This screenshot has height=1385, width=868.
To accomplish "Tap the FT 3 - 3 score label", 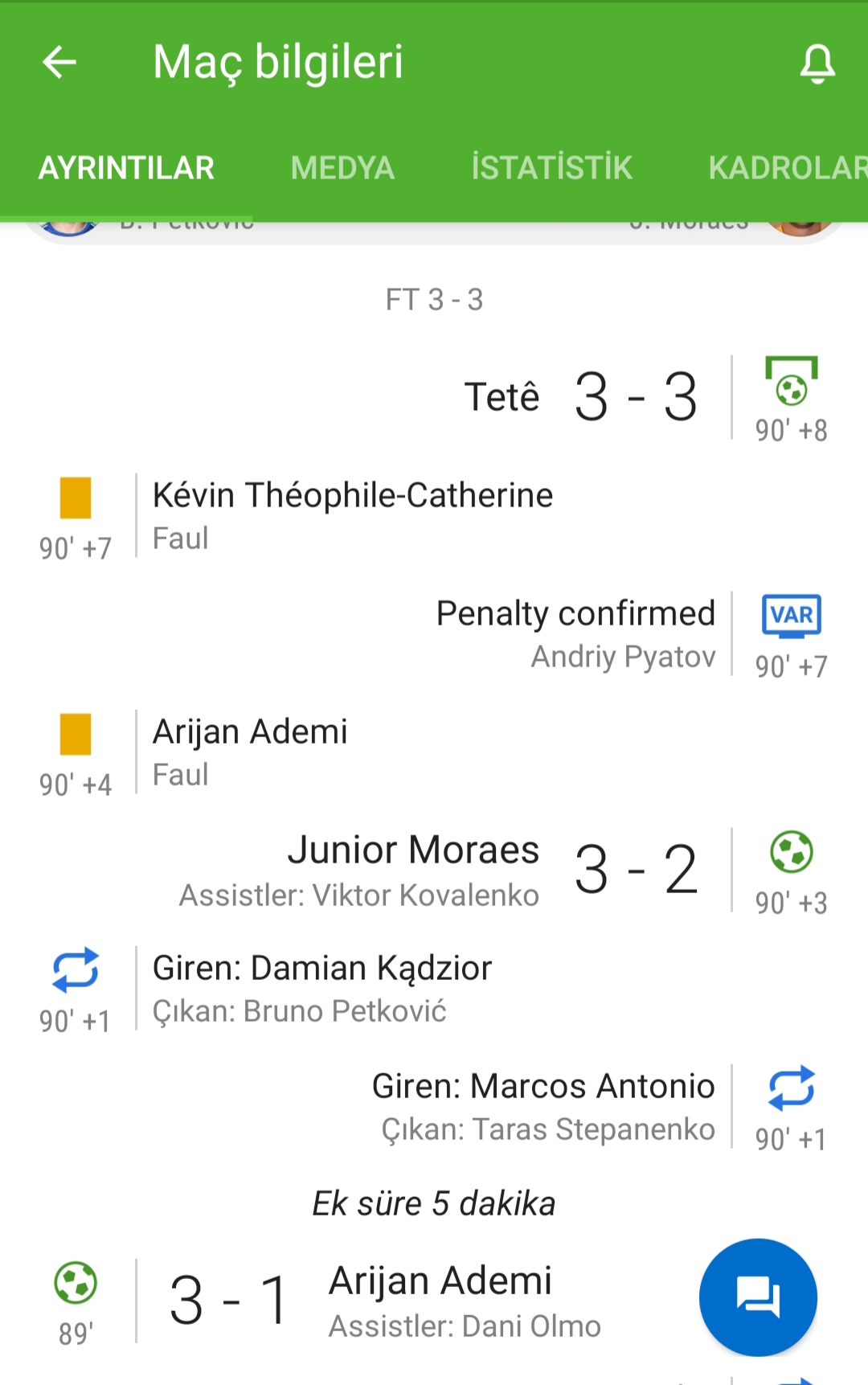I will click(x=434, y=300).
